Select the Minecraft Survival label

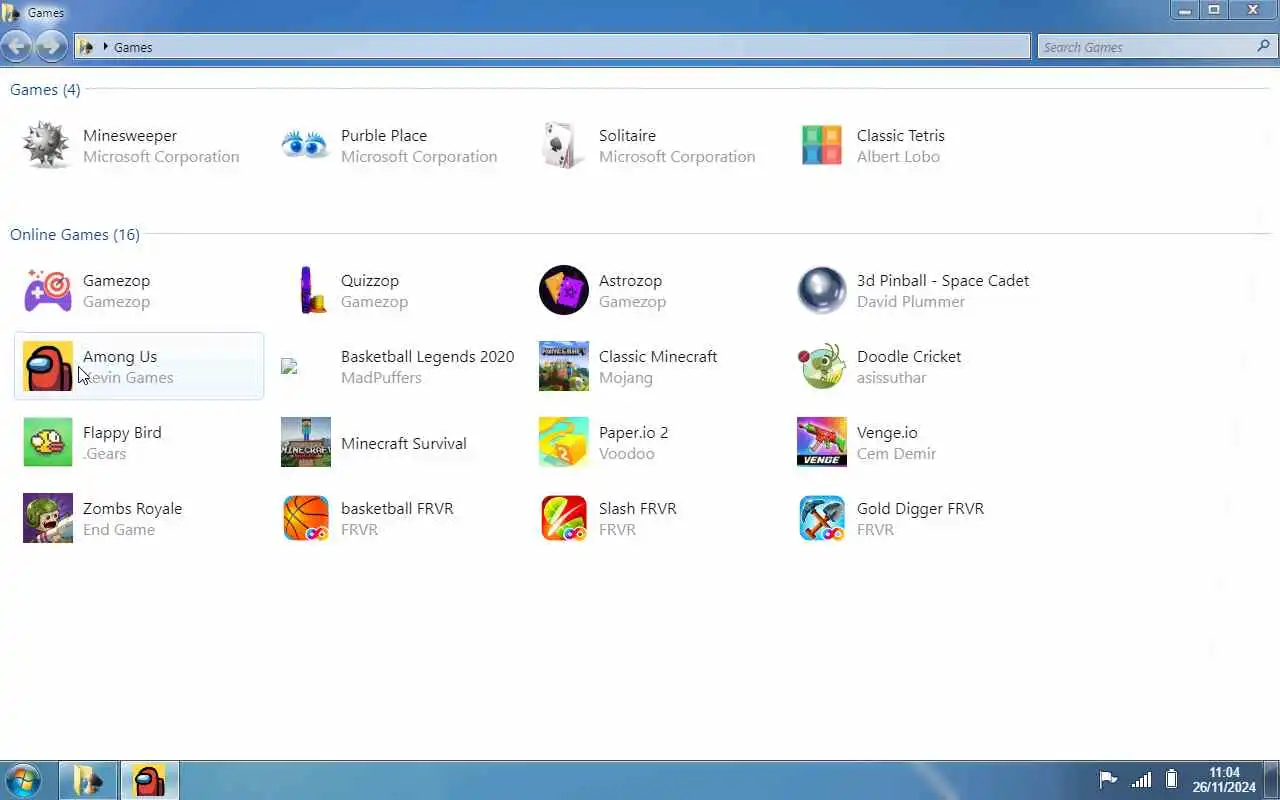(404, 443)
